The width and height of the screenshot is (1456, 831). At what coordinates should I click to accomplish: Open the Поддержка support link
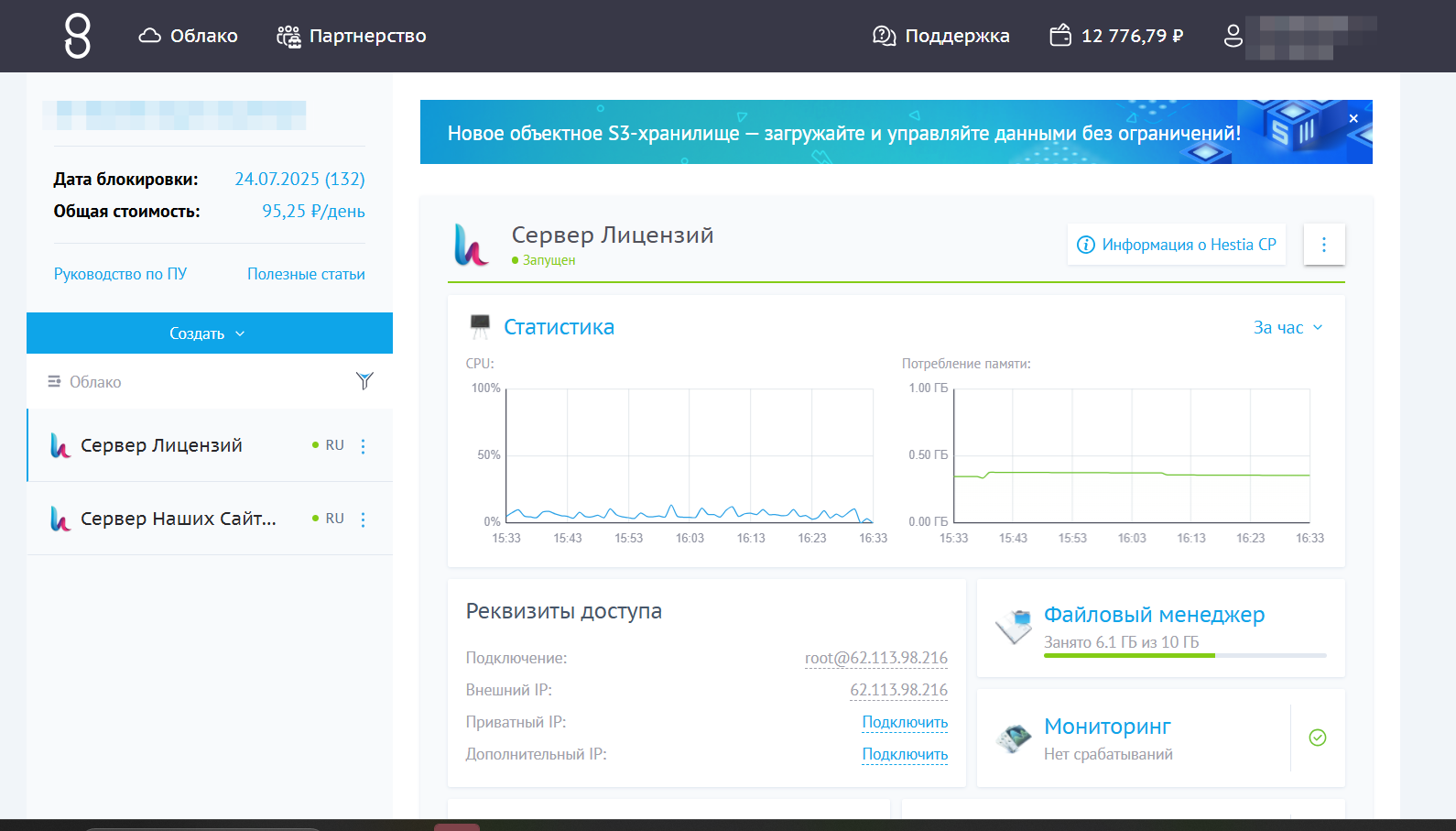941,36
